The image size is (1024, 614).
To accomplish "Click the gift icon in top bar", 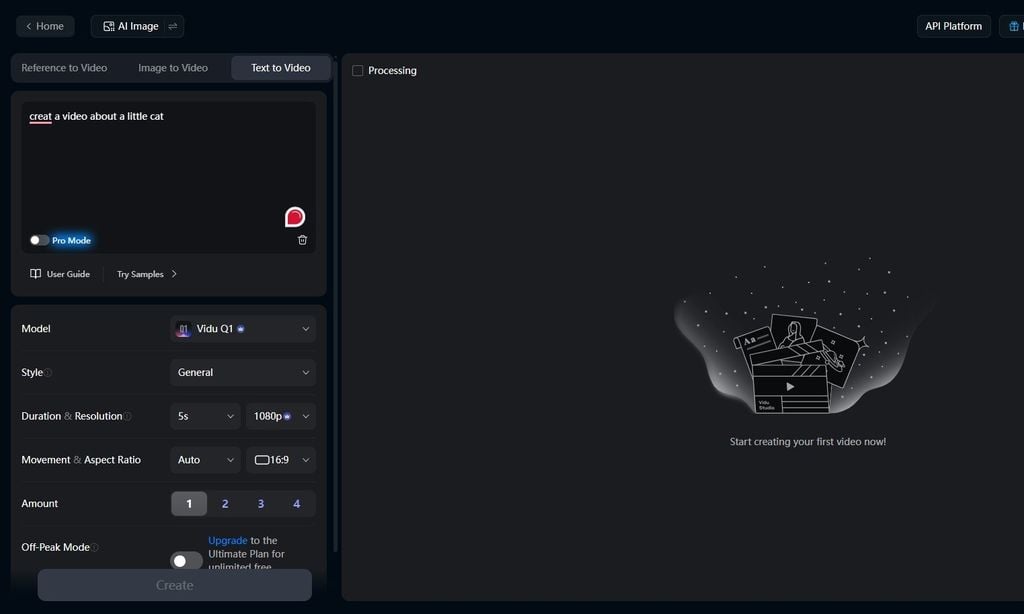I will point(1014,26).
